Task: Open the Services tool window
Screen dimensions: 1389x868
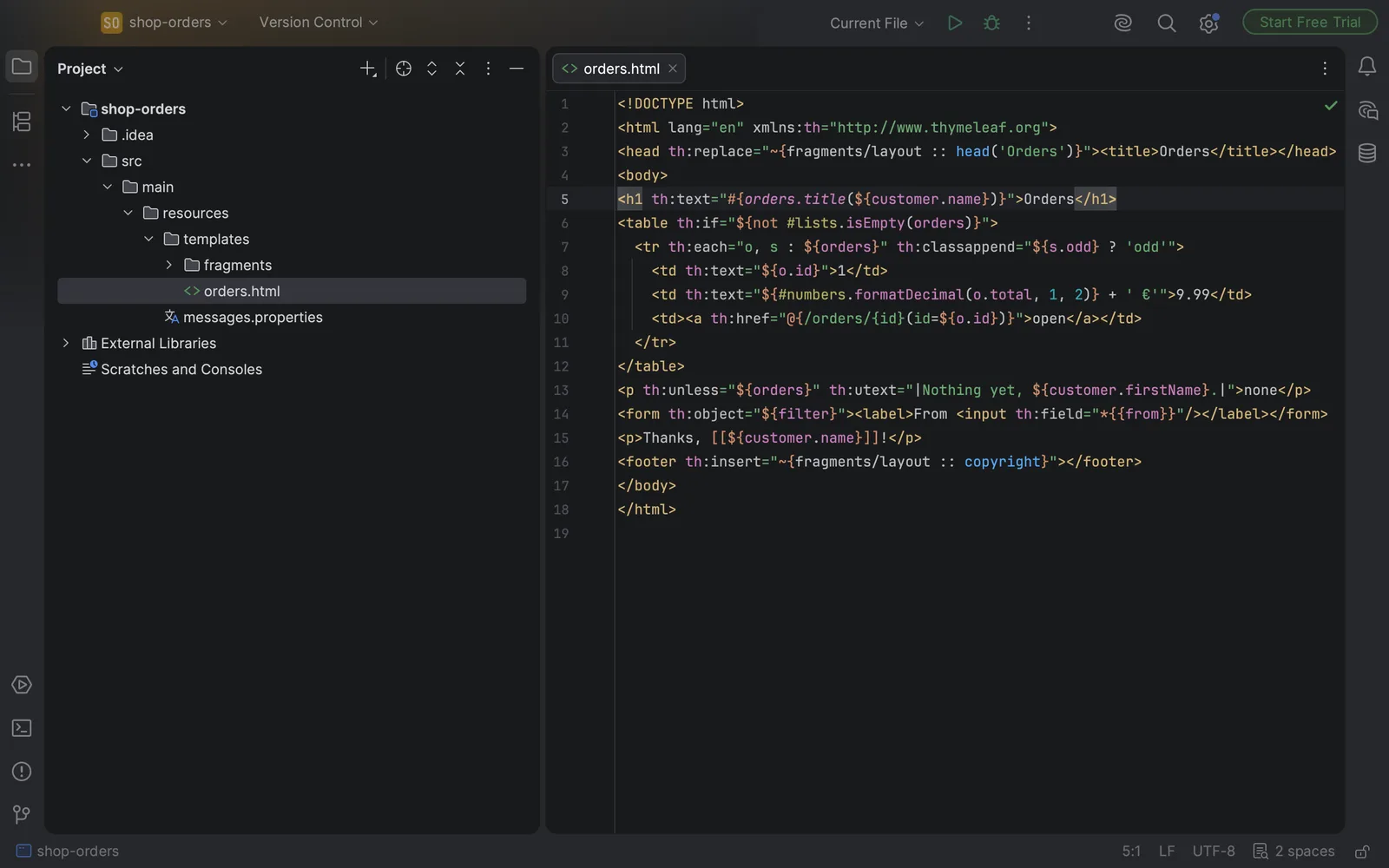Action: (22, 685)
